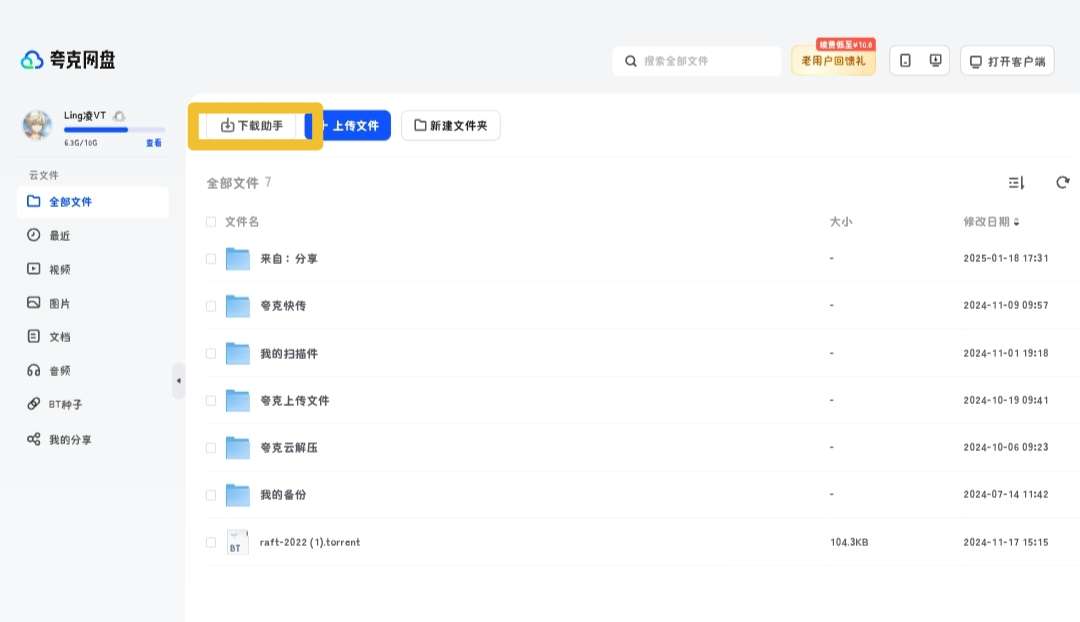Screen dimensions: 1080x622
Task: Click the Quark cloud drive logo
Action: coord(68,60)
